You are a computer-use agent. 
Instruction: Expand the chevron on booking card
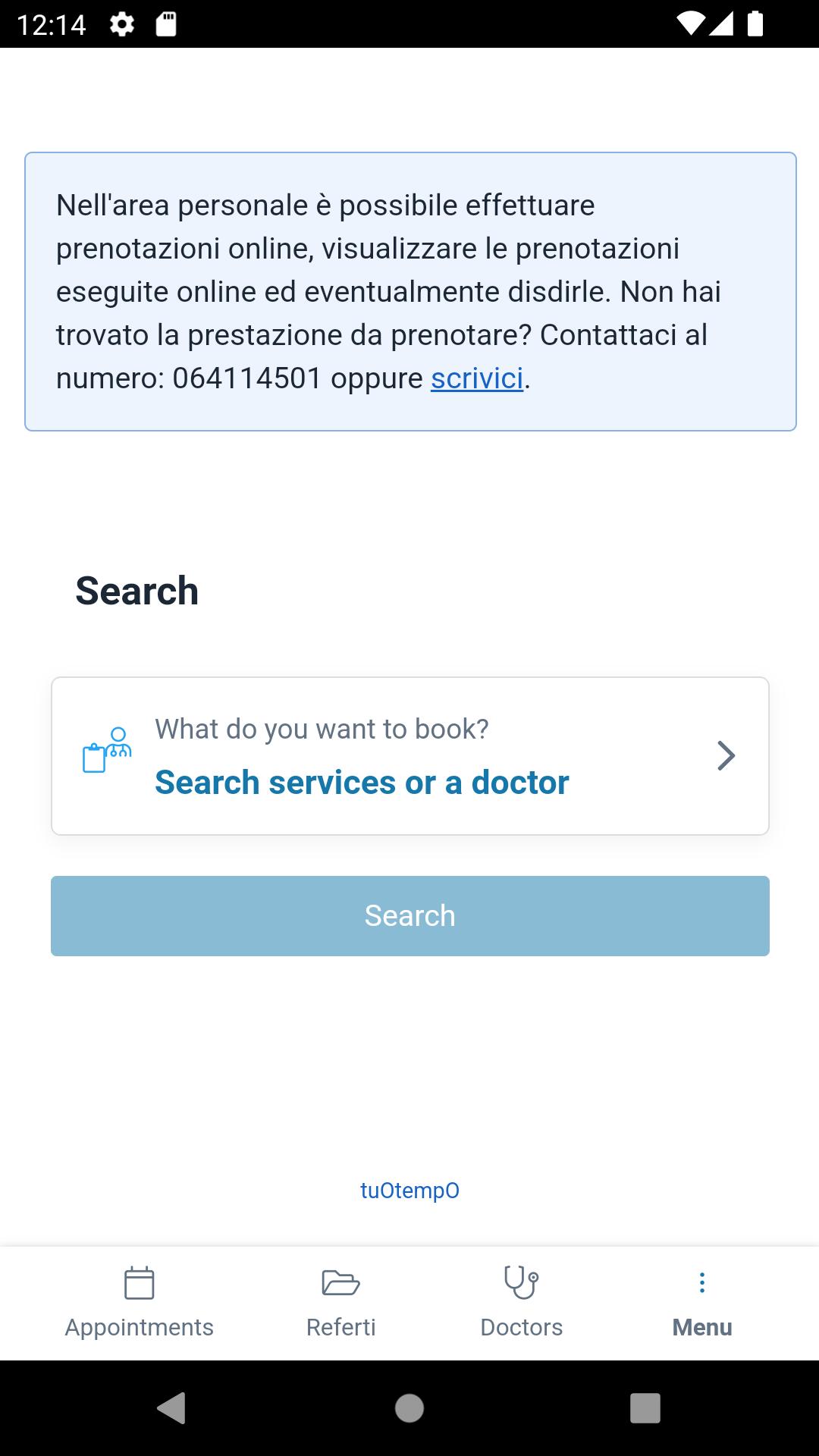click(x=726, y=755)
